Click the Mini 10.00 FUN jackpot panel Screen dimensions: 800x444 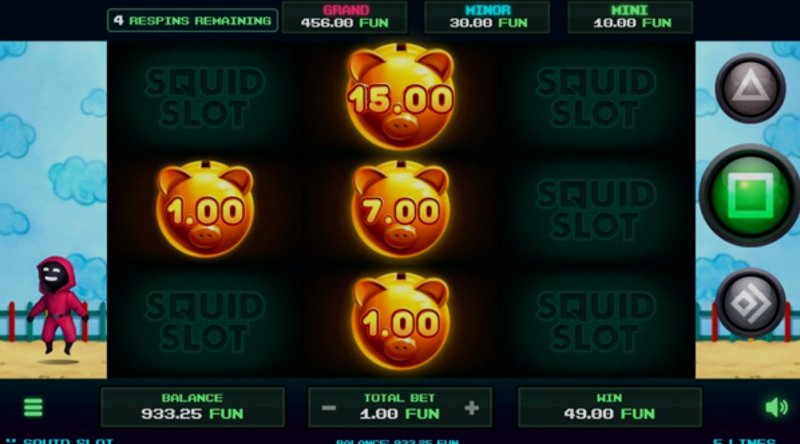(x=631, y=17)
